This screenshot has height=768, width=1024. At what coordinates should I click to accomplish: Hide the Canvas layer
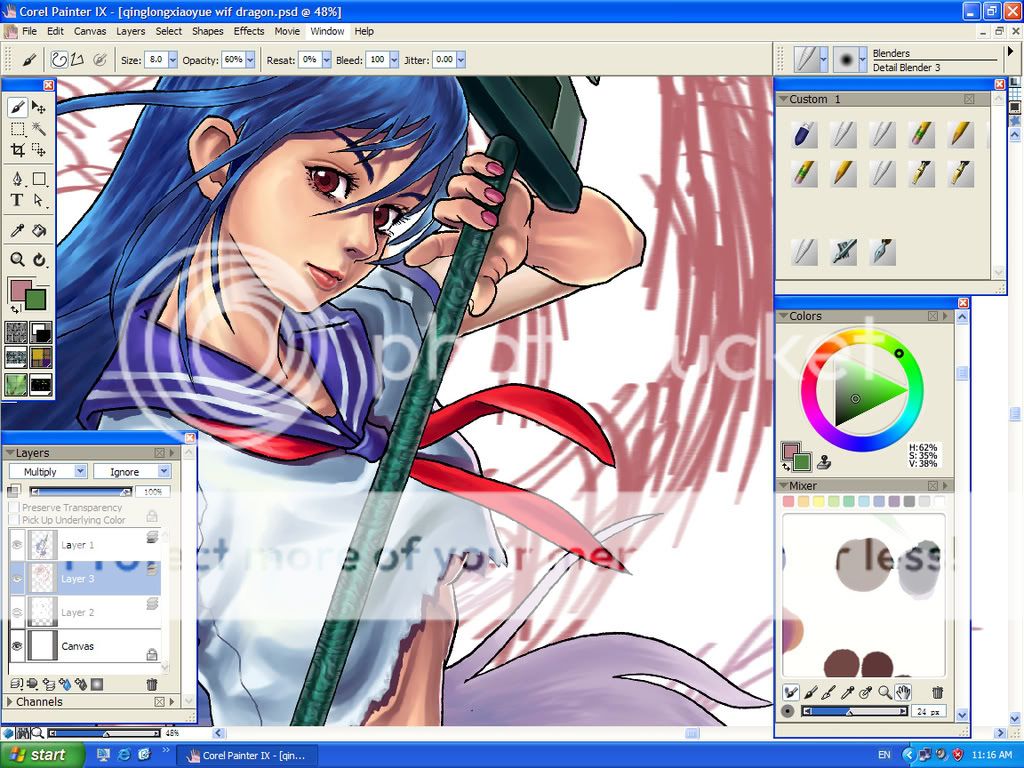pos(18,646)
